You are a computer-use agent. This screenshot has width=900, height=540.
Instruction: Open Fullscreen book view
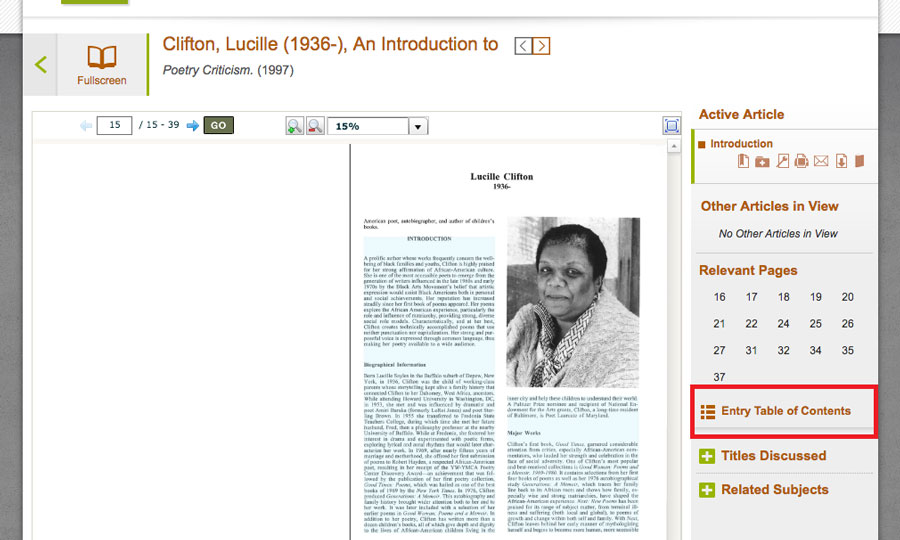coord(101,65)
